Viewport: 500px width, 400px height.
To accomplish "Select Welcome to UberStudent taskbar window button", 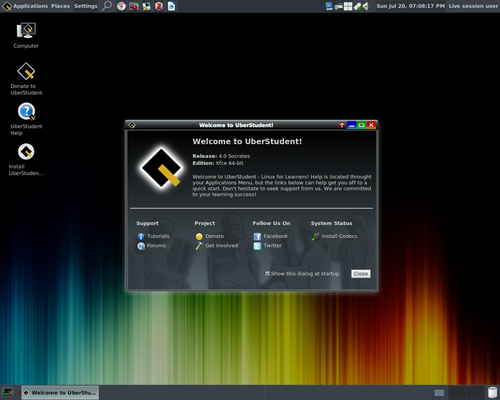I will (x=60, y=393).
